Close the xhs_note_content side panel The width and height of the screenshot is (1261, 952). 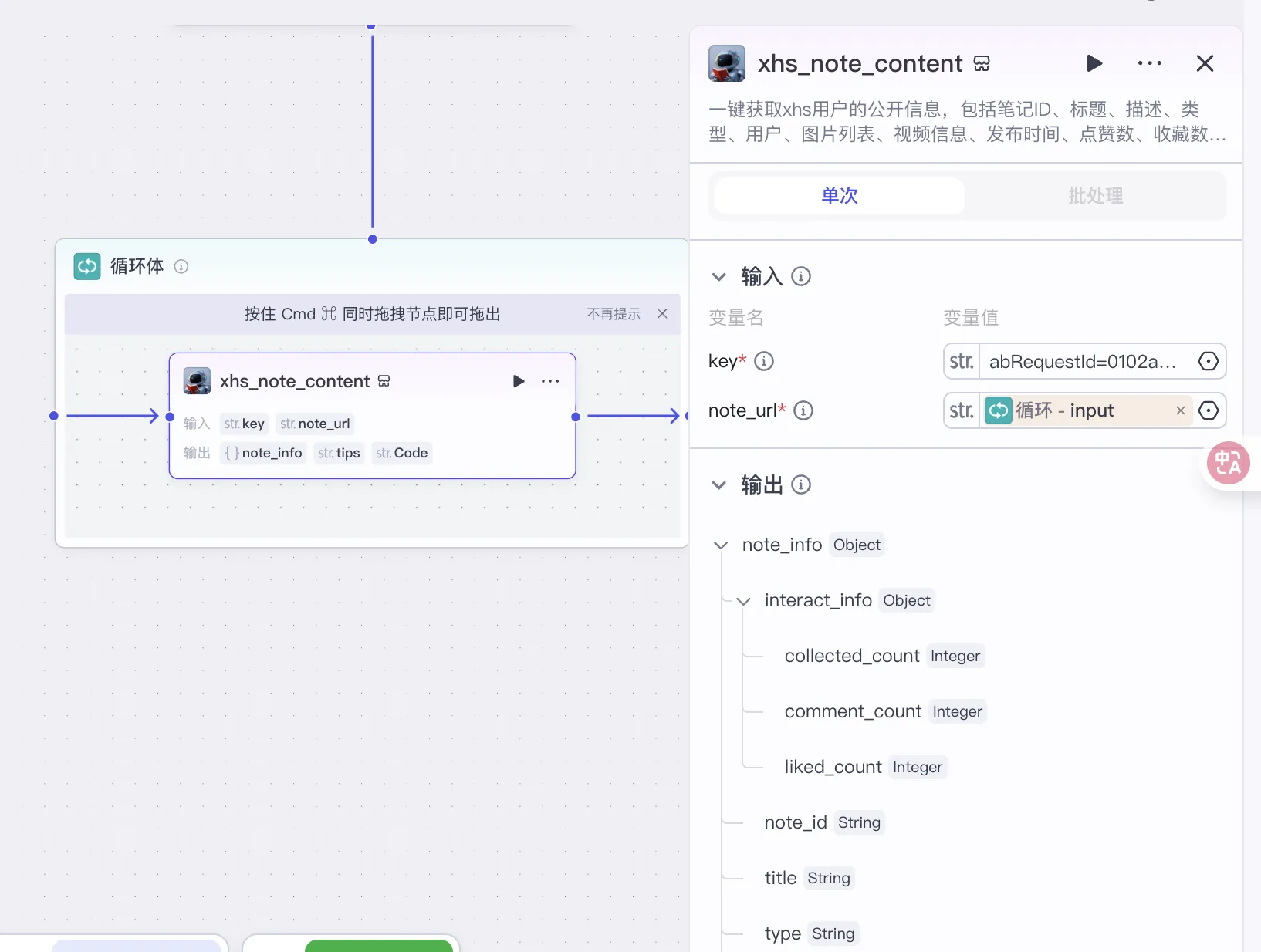(x=1205, y=63)
